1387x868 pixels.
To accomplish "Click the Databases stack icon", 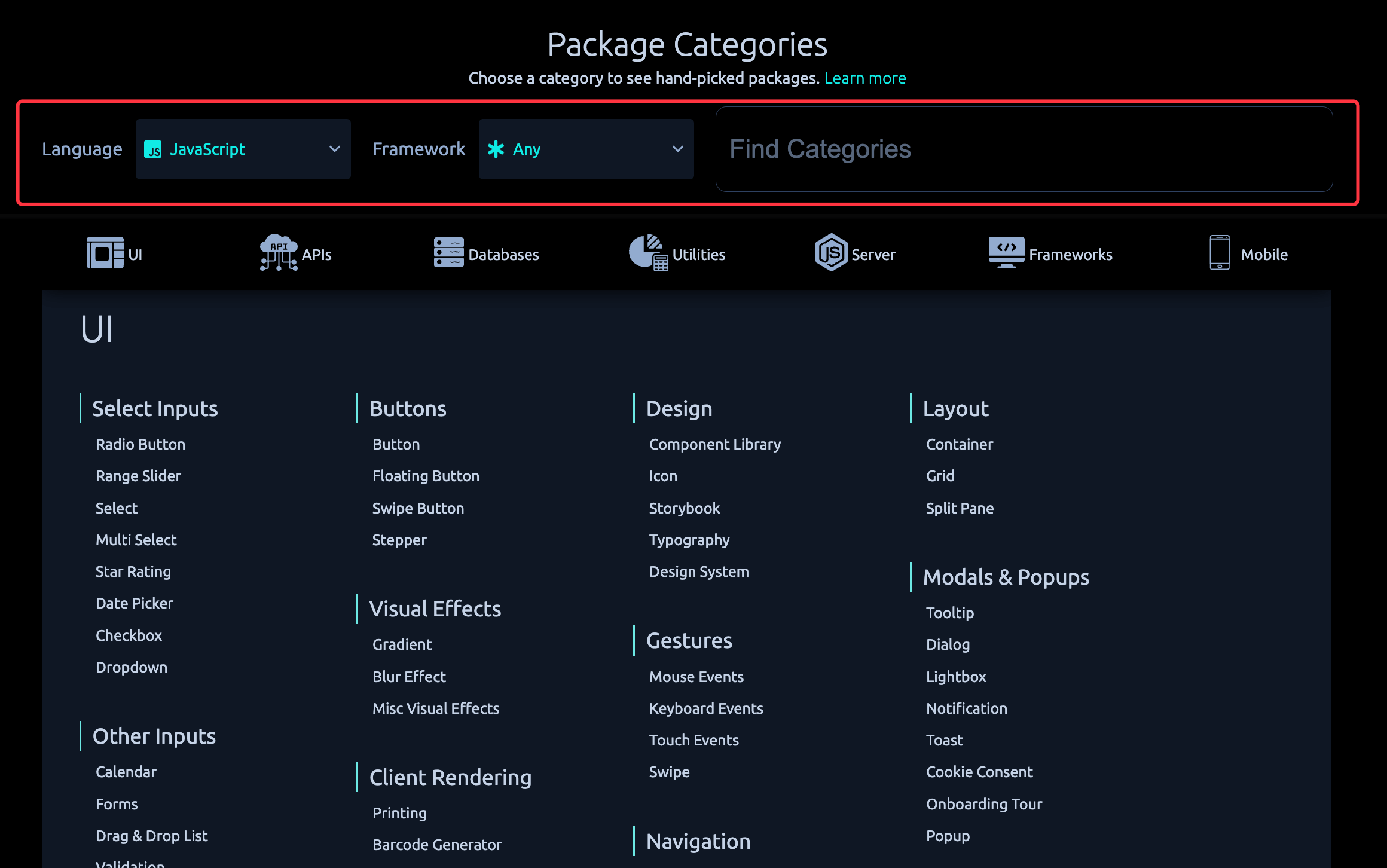I will pyautogui.click(x=448, y=253).
